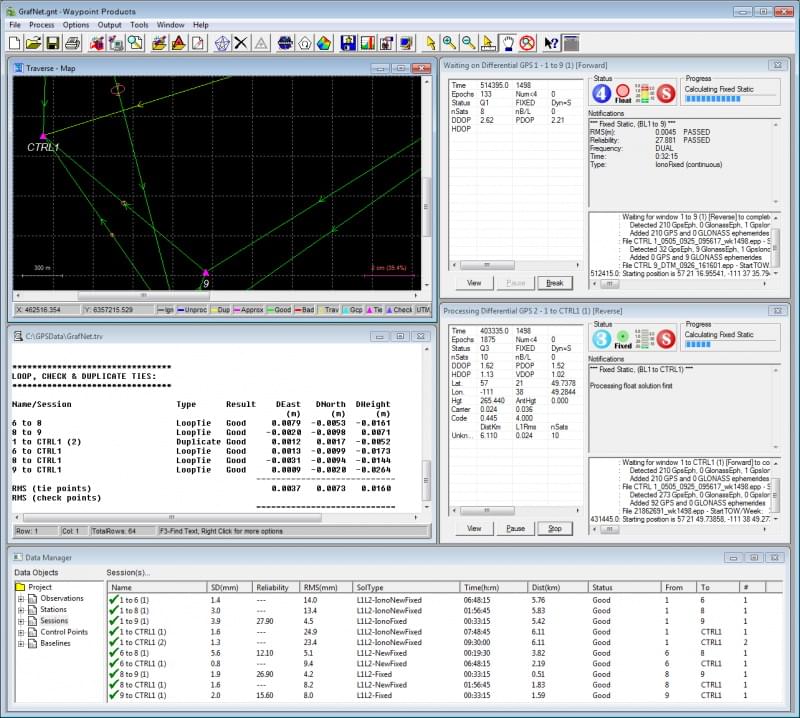This screenshot has height=718, width=800.
Task: Expand Baselines in the Data Manager tree
Action: [22, 643]
